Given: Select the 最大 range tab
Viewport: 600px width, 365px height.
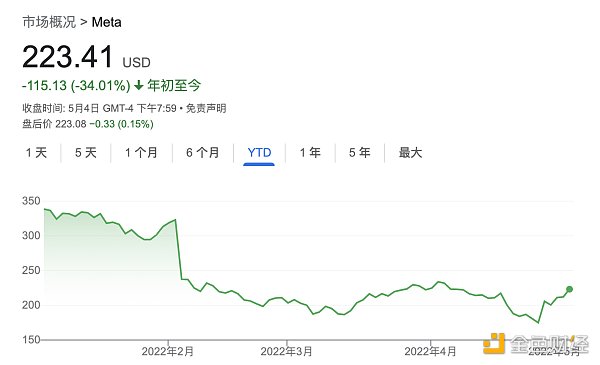Looking at the screenshot, I should [x=410, y=153].
